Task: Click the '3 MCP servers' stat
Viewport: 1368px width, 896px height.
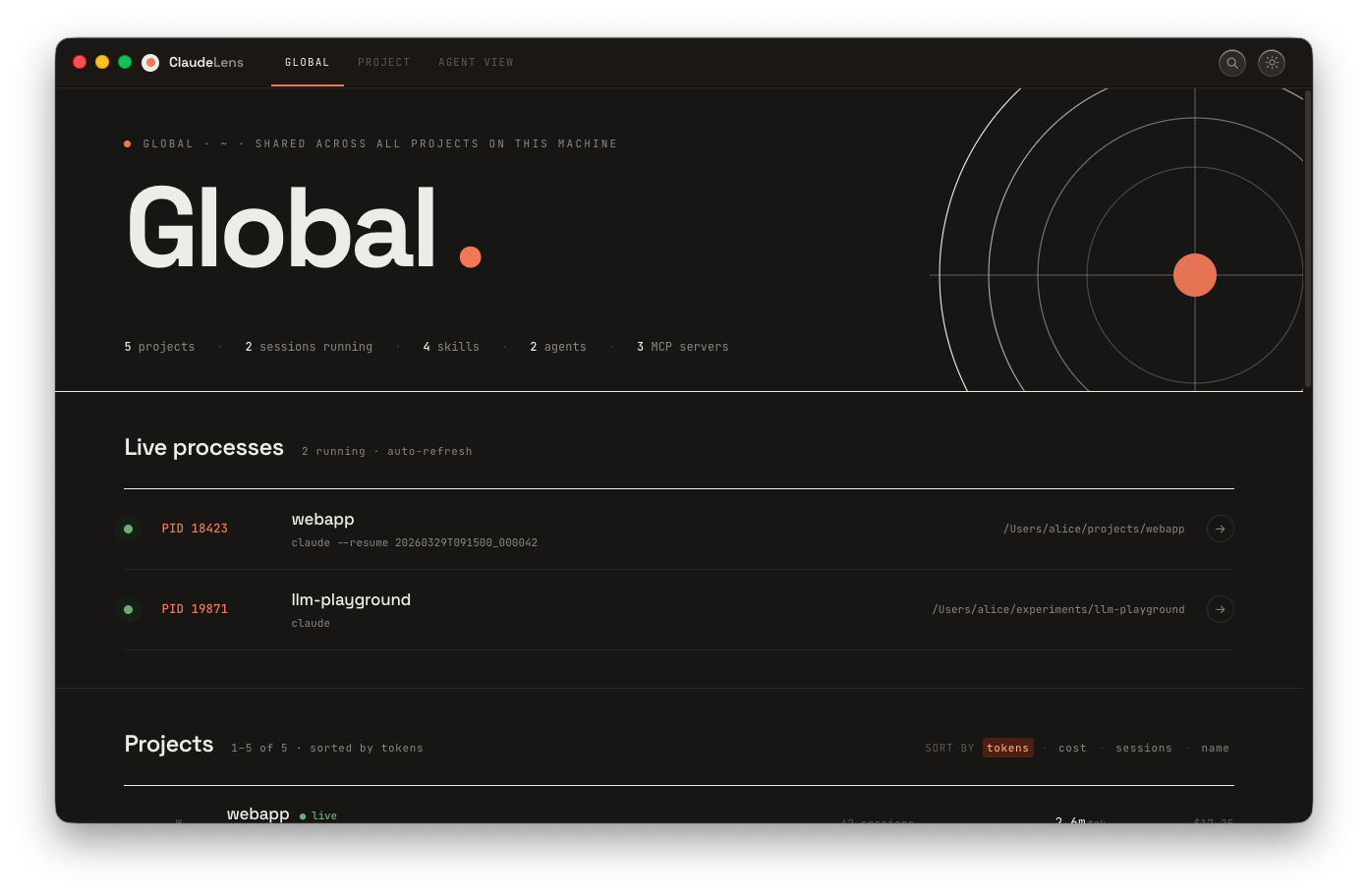Action: click(x=683, y=347)
